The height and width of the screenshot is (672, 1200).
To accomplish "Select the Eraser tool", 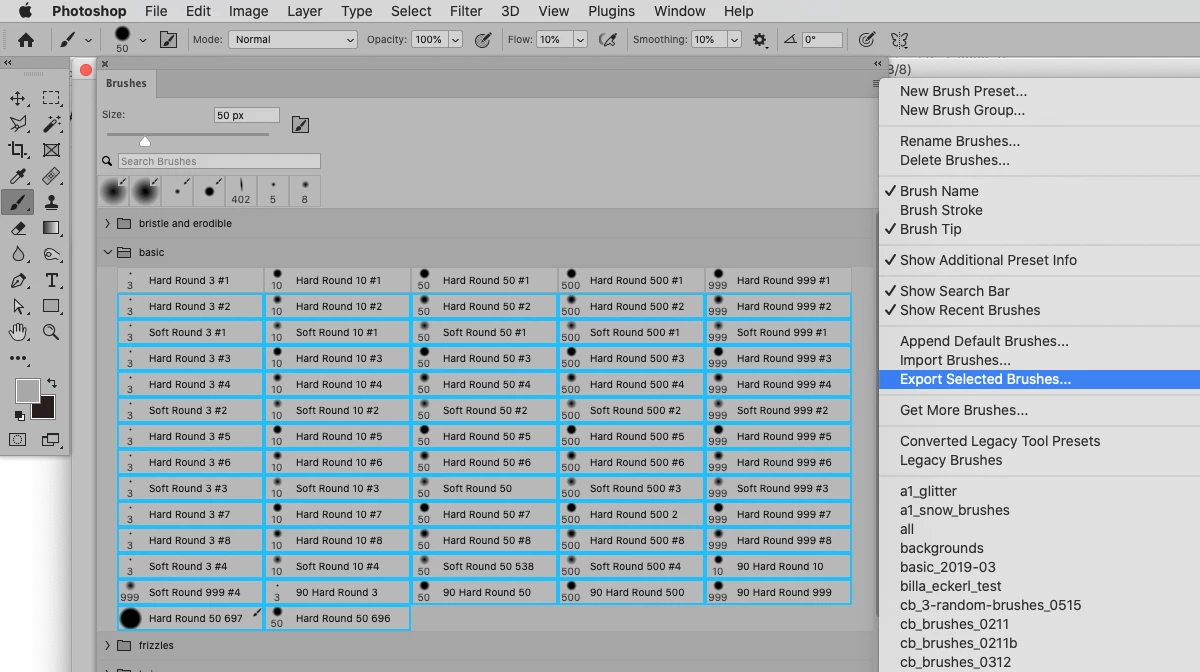I will pos(18,229).
